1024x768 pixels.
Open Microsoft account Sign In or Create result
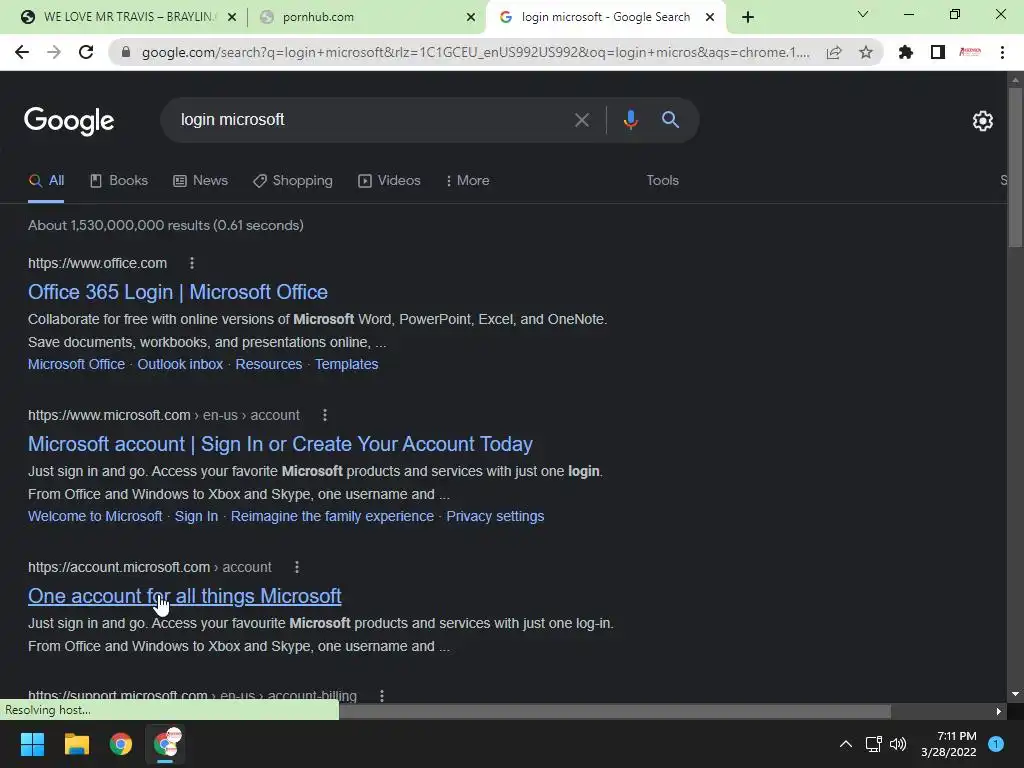point(280,444)
